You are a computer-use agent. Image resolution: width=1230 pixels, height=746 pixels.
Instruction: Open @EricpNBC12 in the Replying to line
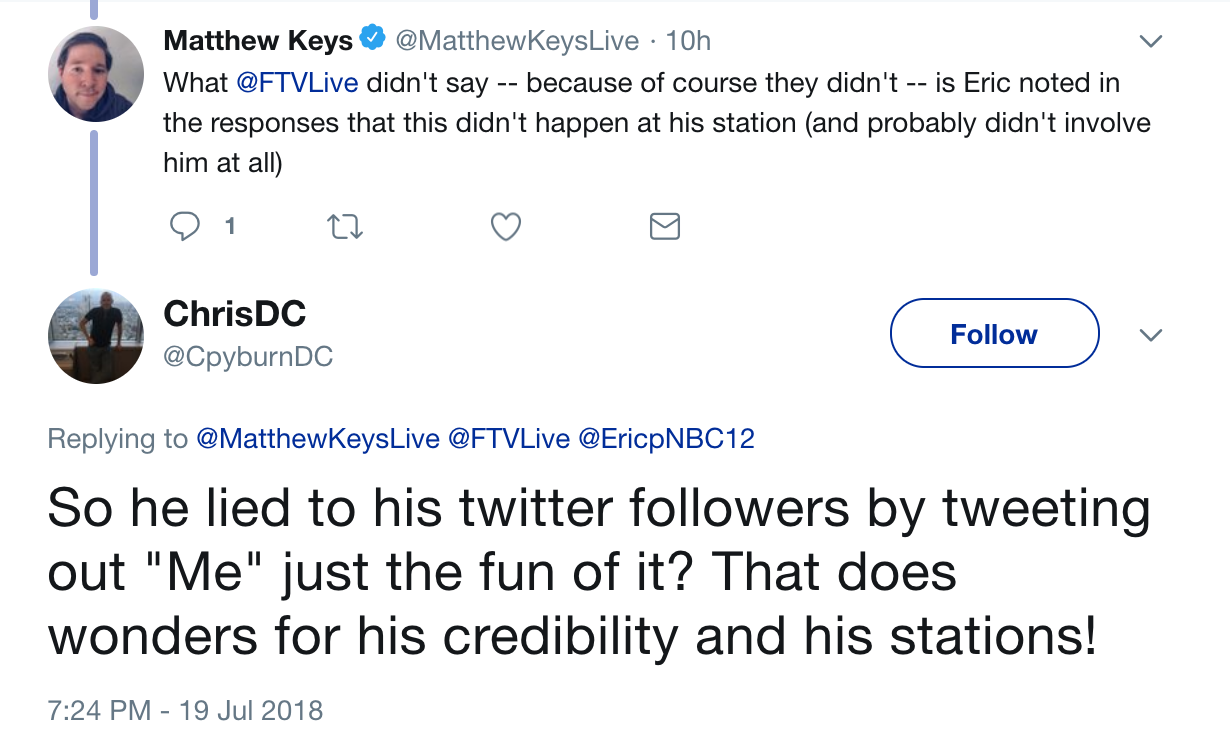[x=666, y=439]
